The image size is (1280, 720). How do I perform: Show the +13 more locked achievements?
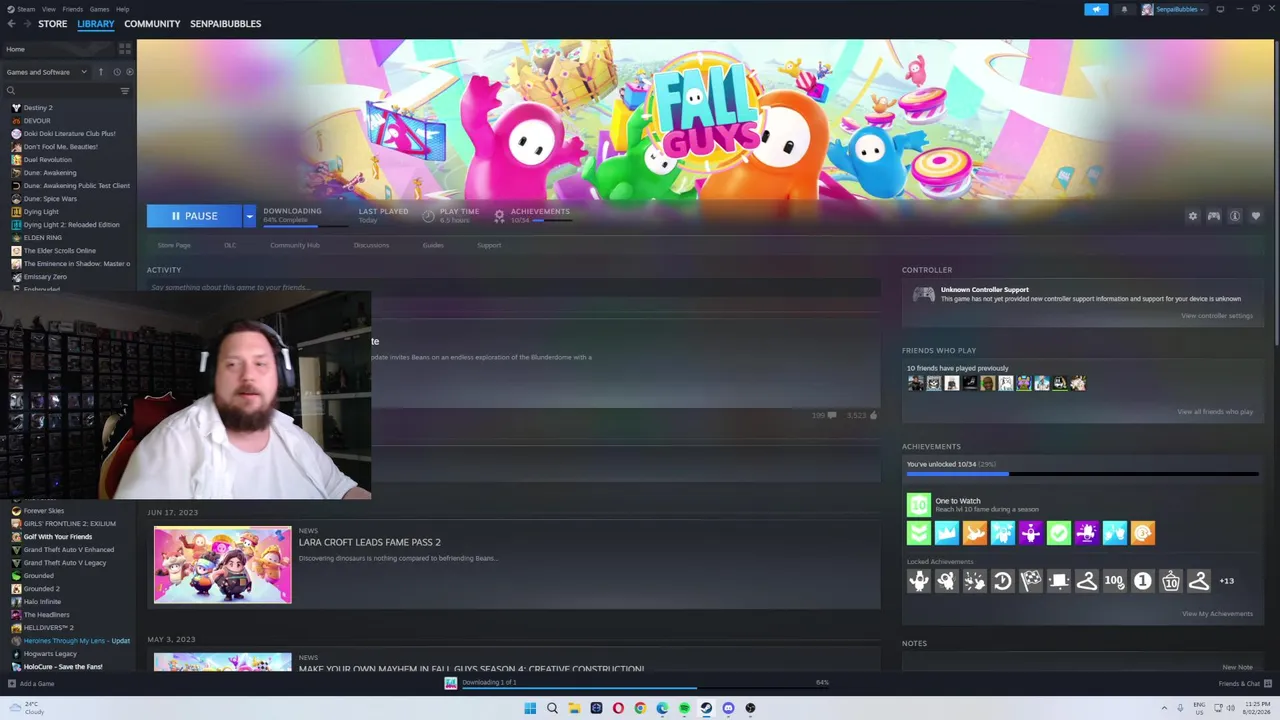(1227, 581)
